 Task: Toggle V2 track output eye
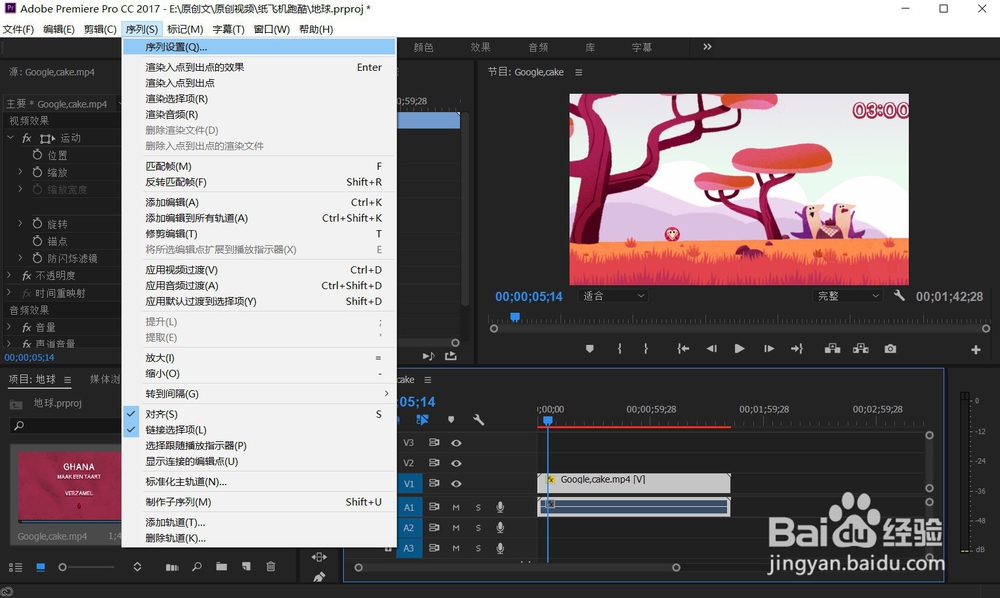456,463
